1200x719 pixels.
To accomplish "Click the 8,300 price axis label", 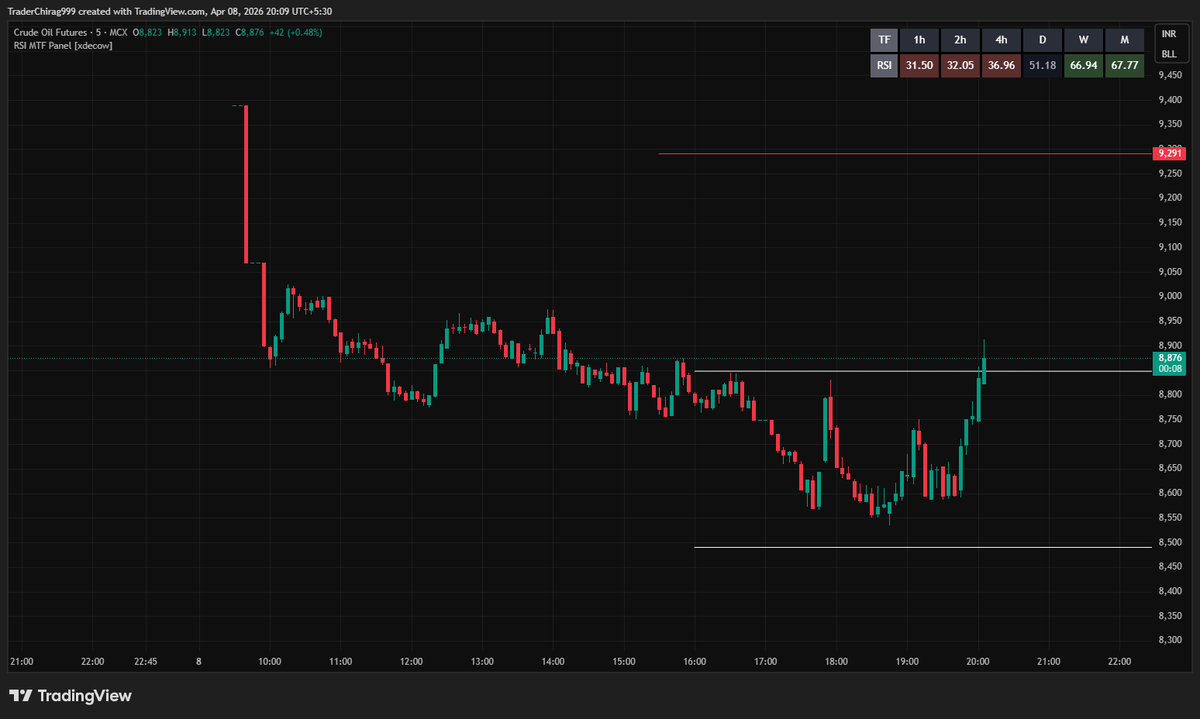I will (x=1170, y=641).
